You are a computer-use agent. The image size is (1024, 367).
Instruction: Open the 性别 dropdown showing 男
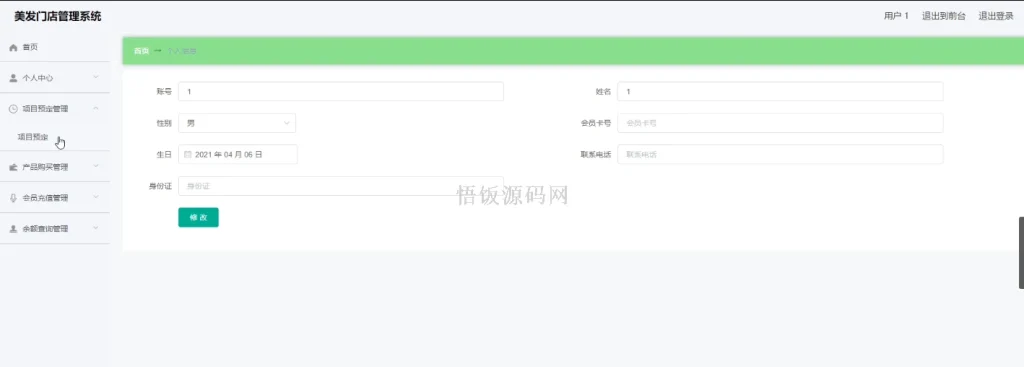click(x=237, y=123)
